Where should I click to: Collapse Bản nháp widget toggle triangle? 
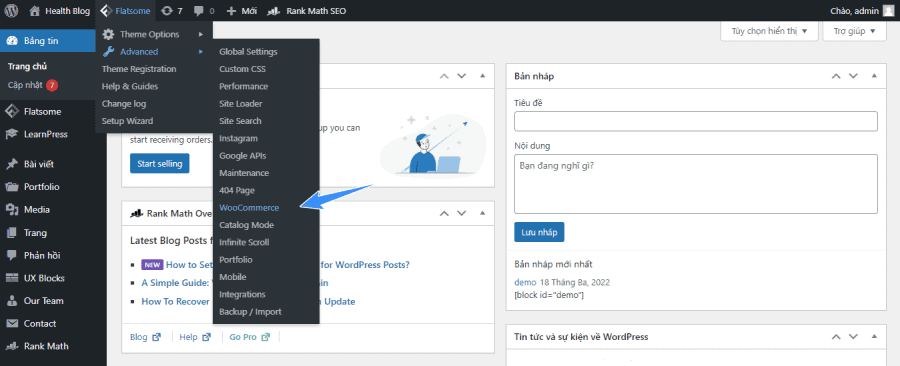coord(875,76)
